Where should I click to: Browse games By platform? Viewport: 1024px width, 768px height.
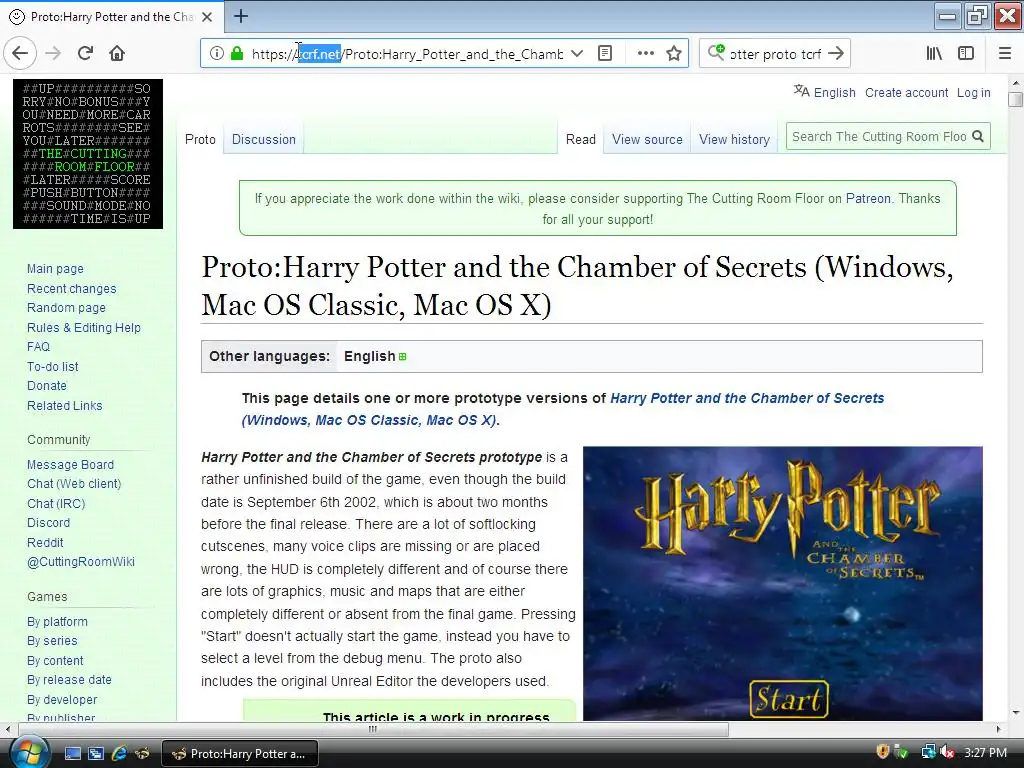click(x=57, y=622)
